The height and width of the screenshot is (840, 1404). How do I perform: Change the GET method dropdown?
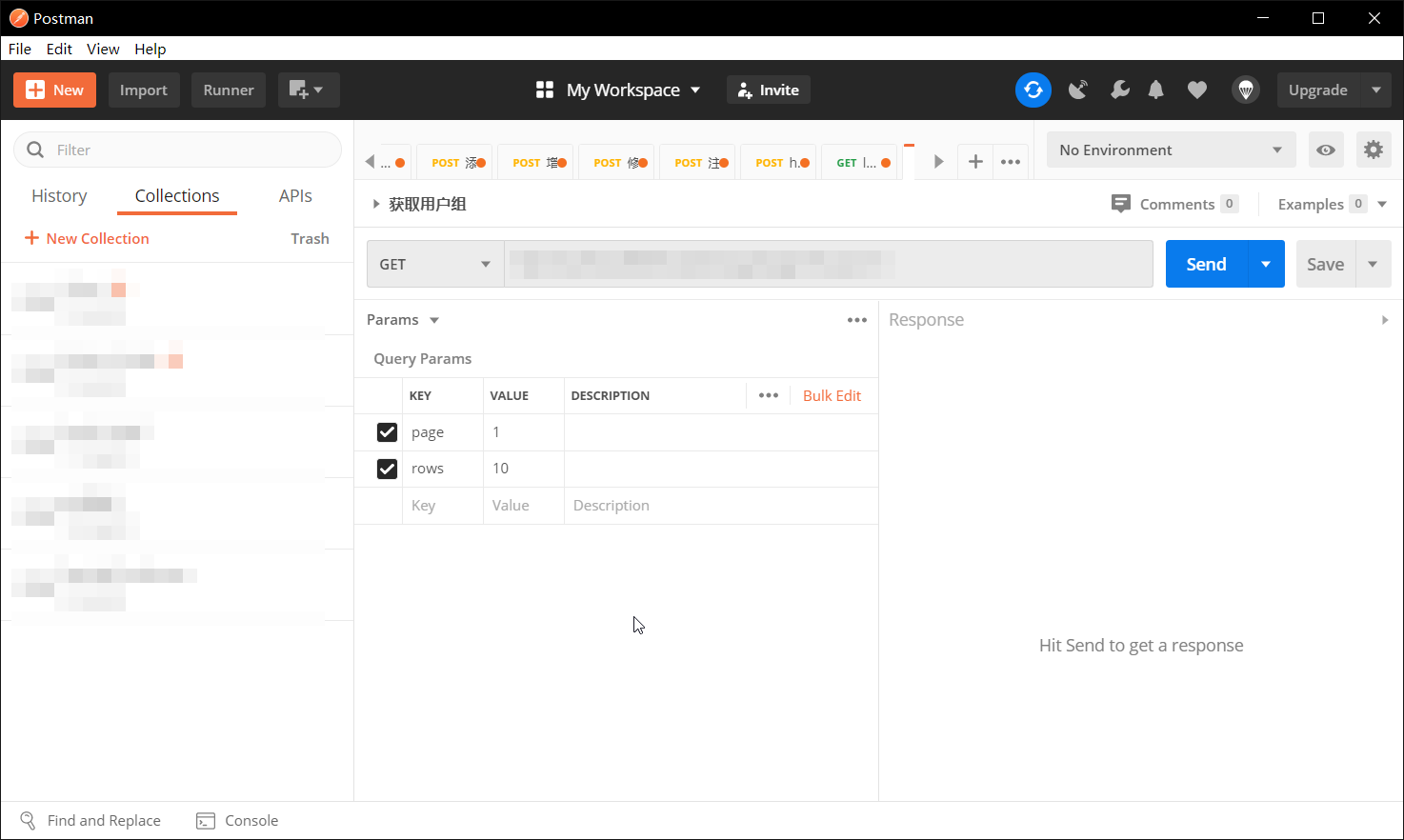(435, 264)
